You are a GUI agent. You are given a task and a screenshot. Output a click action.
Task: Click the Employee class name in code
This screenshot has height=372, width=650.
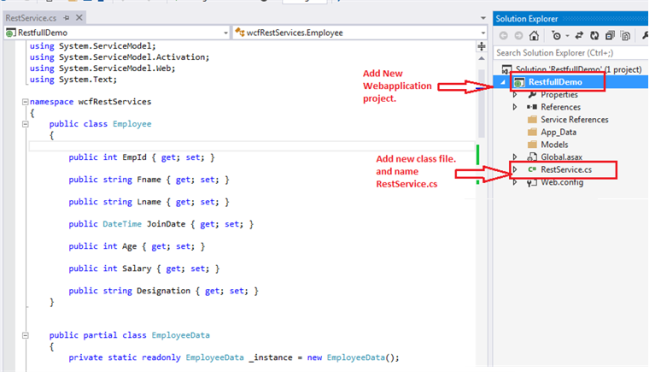132,124
